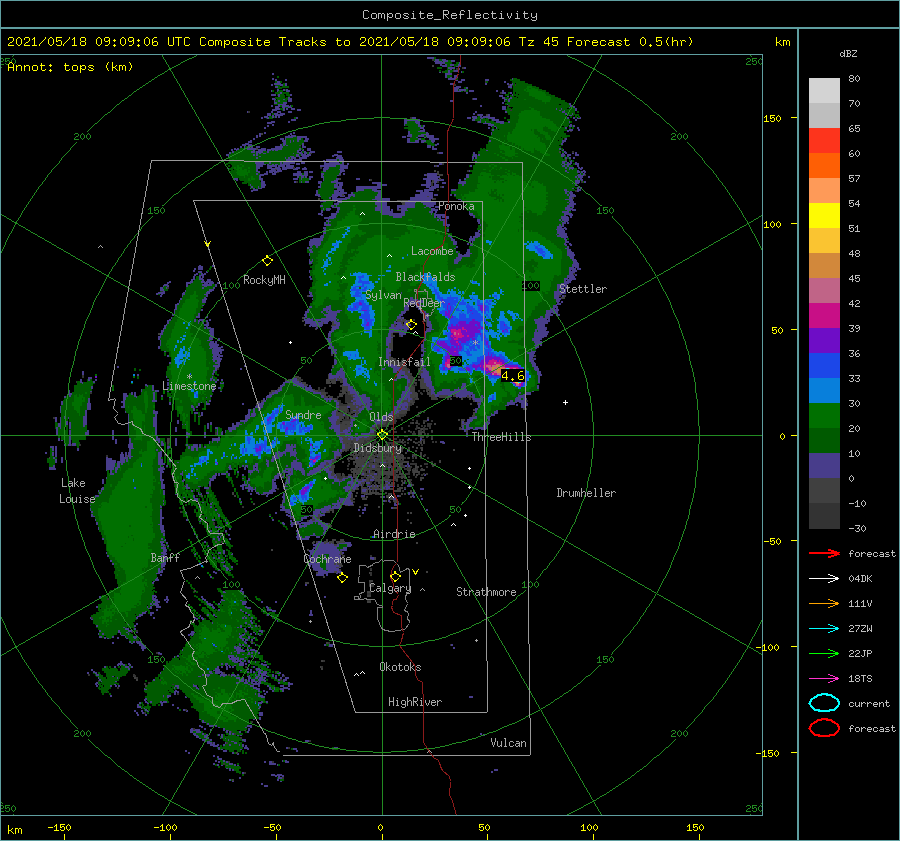Click the Sundre city label

coord(303,414)
